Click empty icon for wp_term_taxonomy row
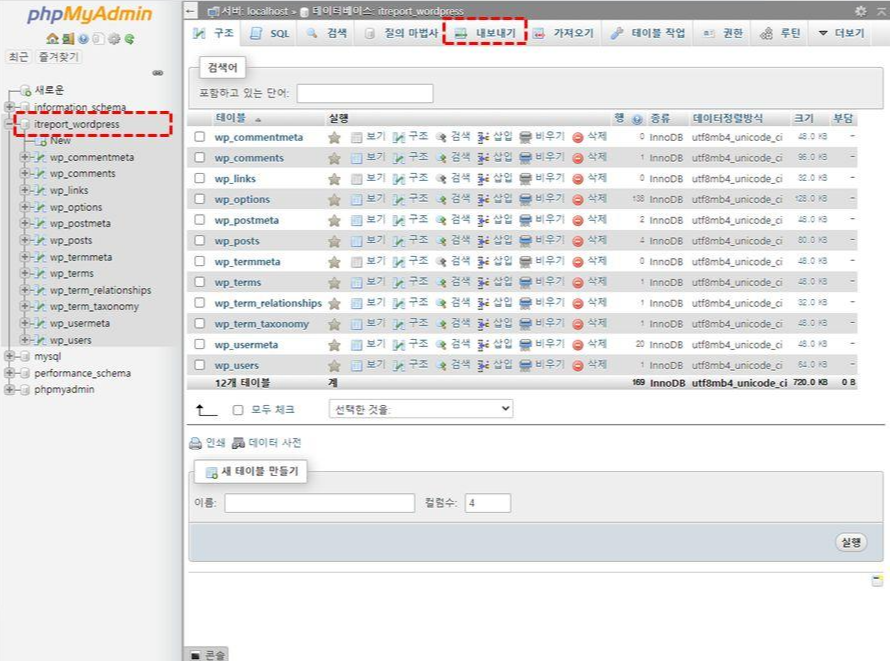Screen dimensions: 890x661 point(526,324)
